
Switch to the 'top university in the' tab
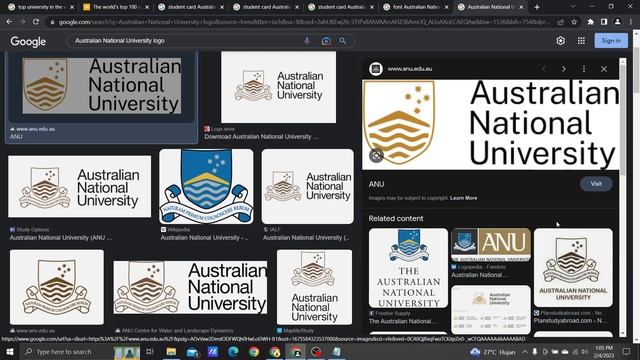click(x=40, y=7)
